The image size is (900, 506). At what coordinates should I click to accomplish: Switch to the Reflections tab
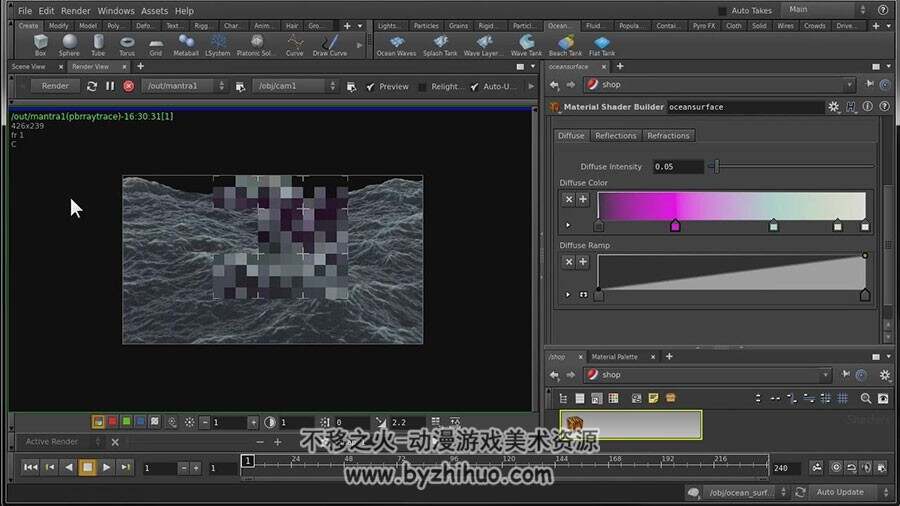615,136
